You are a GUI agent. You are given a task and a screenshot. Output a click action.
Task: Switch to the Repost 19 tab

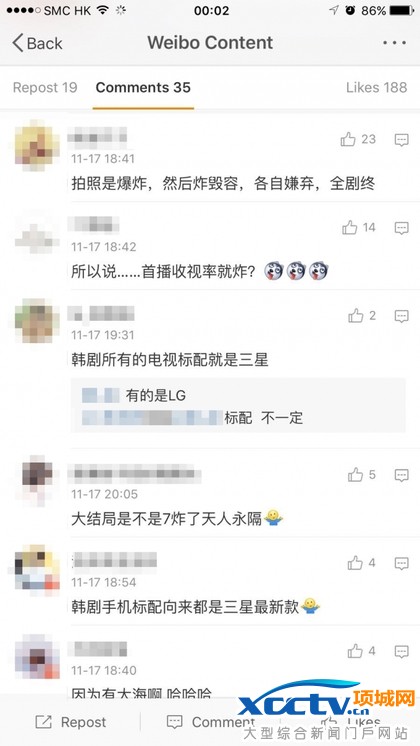[45, 88]
